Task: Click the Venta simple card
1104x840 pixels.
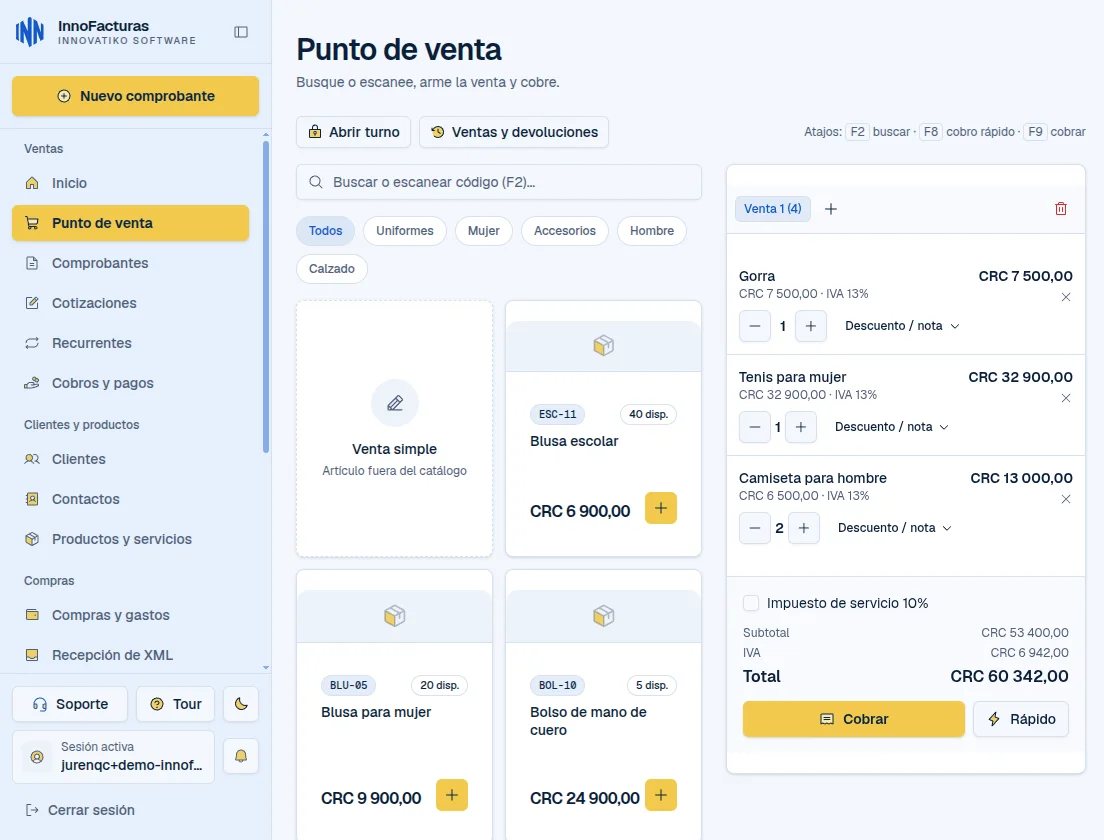Action: tap(394, 429)
